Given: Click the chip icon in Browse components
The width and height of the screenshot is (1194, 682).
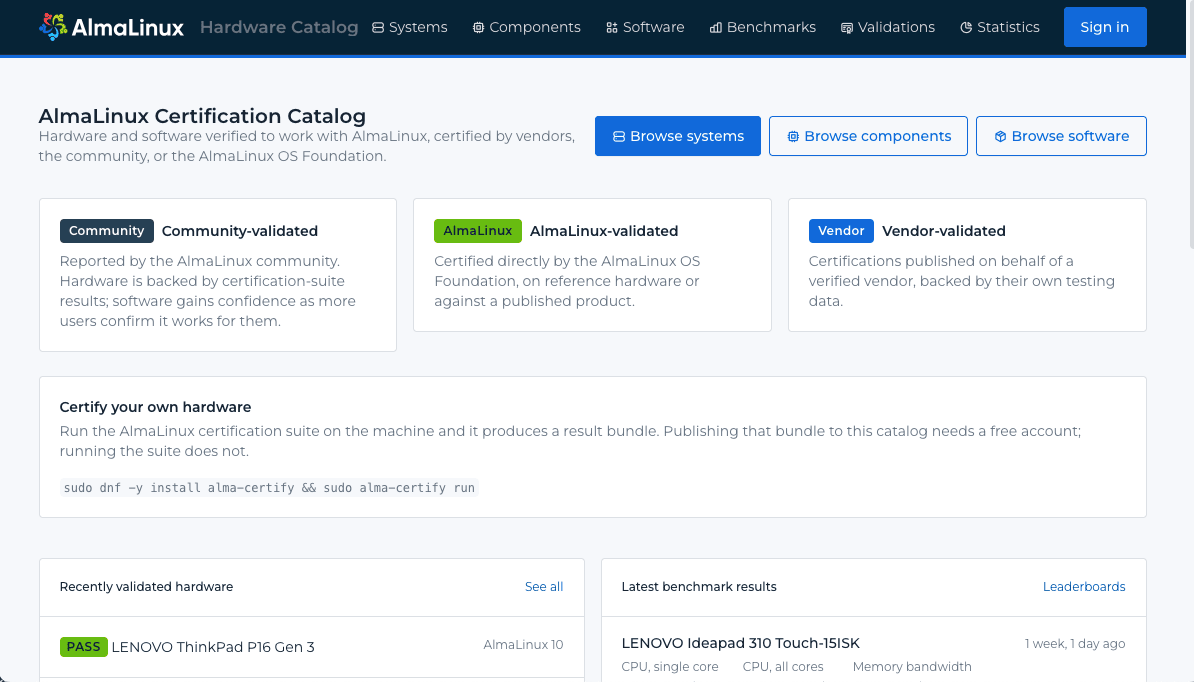Looking at the screenshot, I should (x=793, y=136).
